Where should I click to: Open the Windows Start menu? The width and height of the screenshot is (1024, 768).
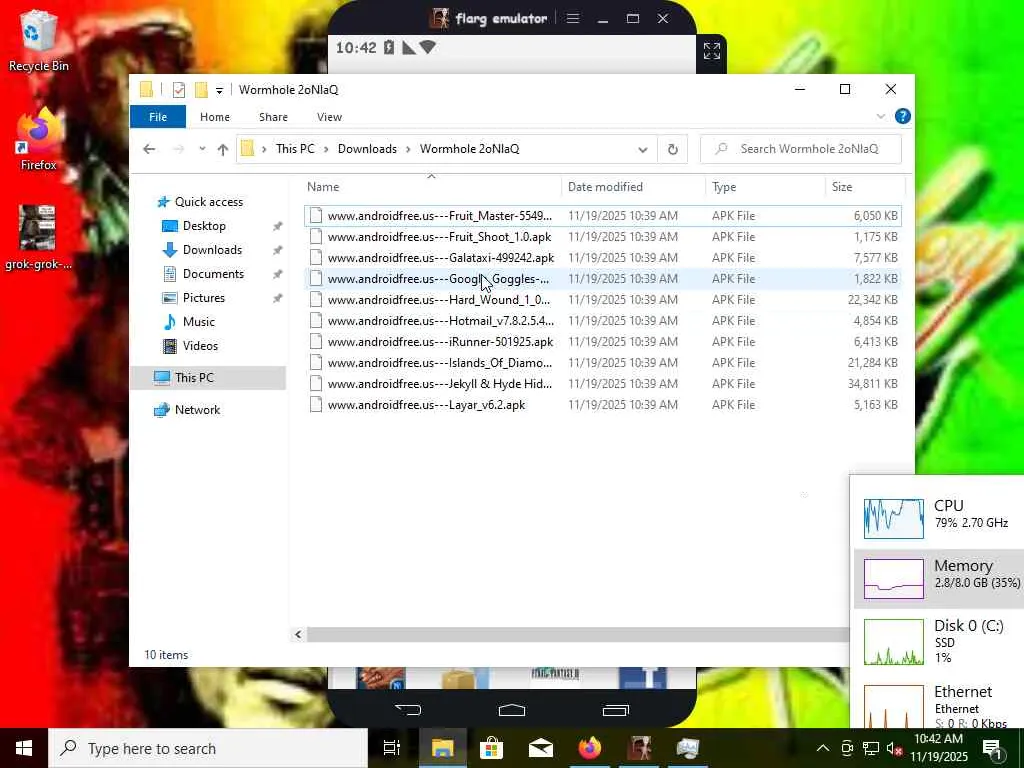[x=24, y=748]
